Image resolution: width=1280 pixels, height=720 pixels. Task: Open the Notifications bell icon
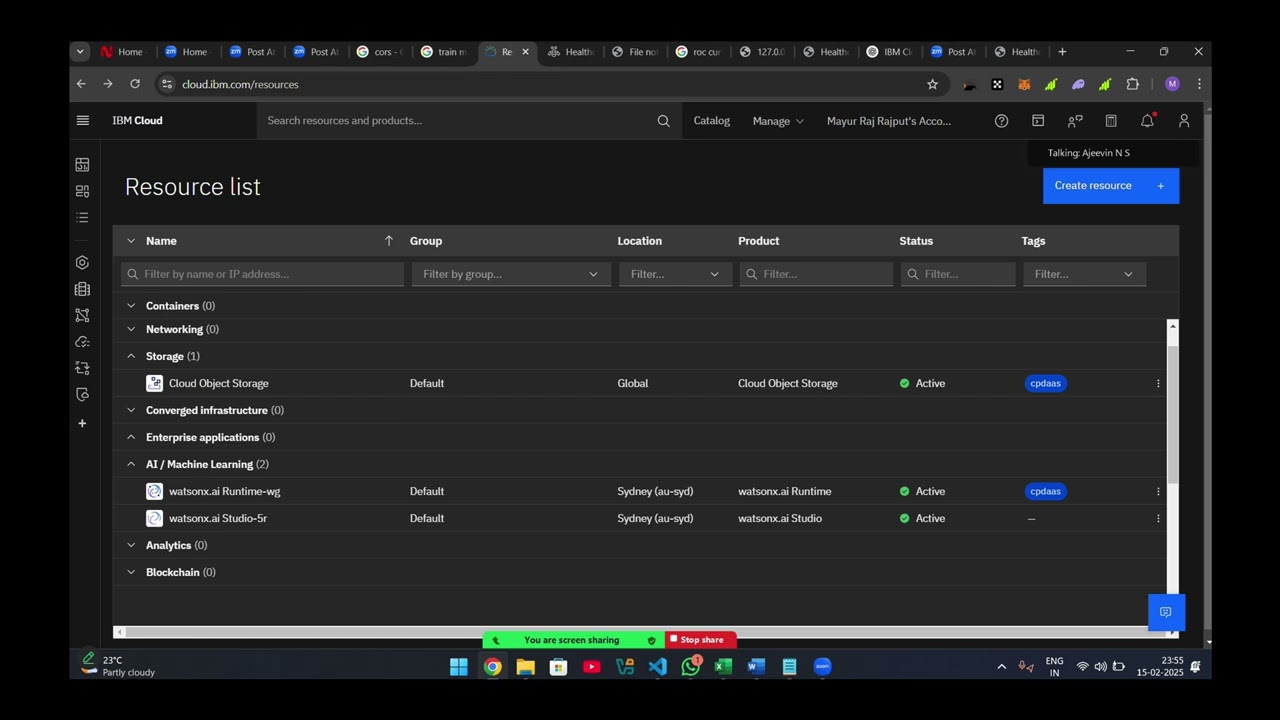(1147, 121)
